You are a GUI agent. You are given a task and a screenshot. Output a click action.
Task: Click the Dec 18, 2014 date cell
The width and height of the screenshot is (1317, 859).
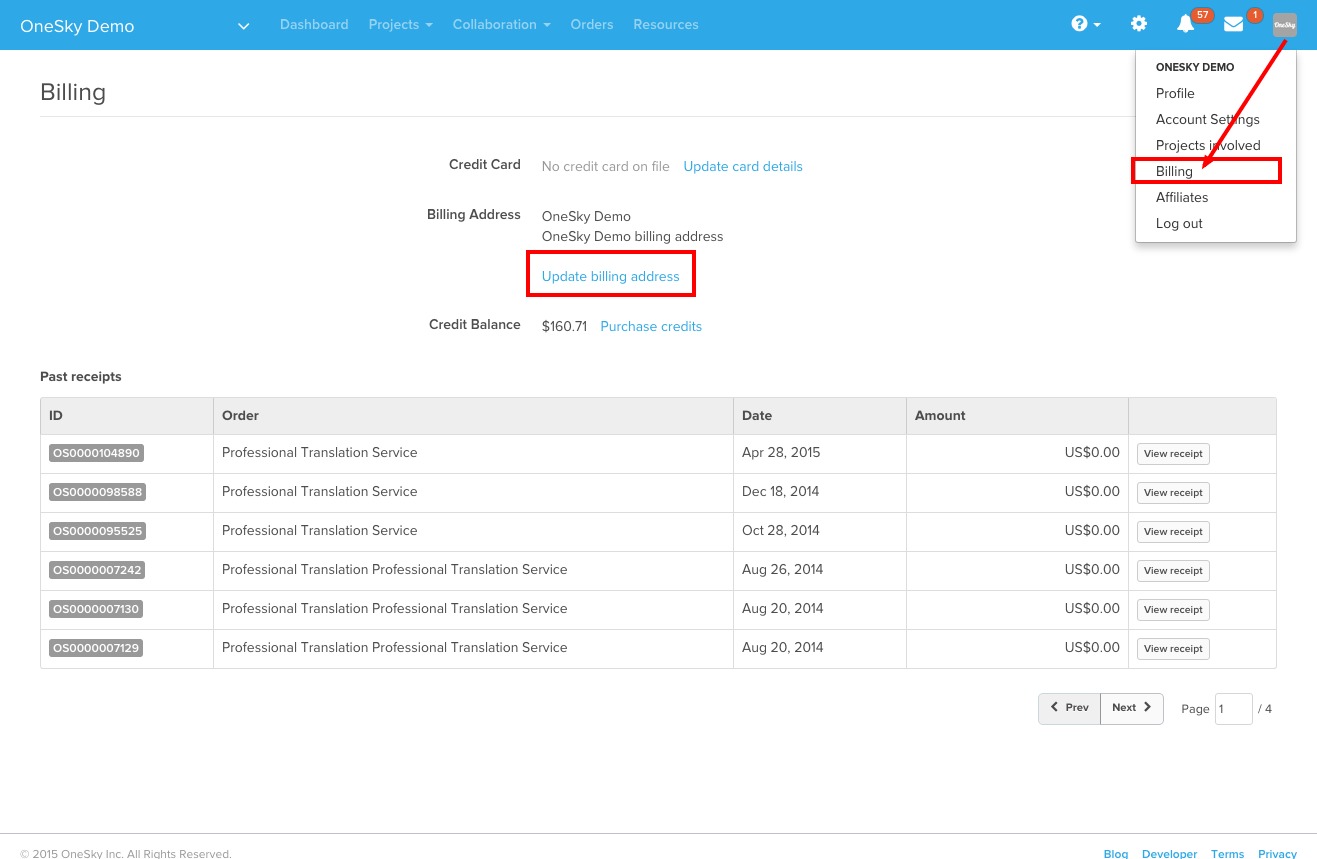pos(819,492)
